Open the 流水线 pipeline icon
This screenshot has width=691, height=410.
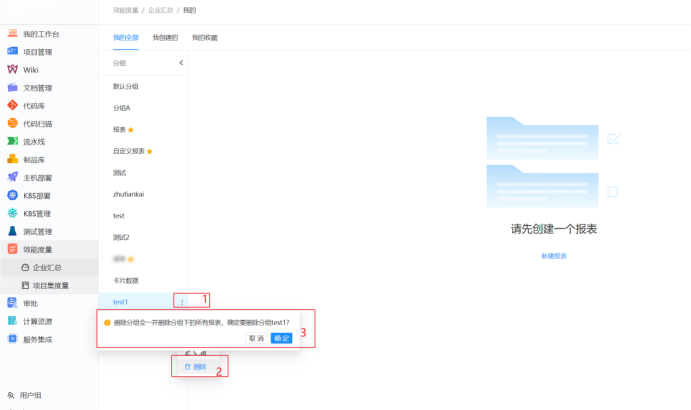pos(12,141)
